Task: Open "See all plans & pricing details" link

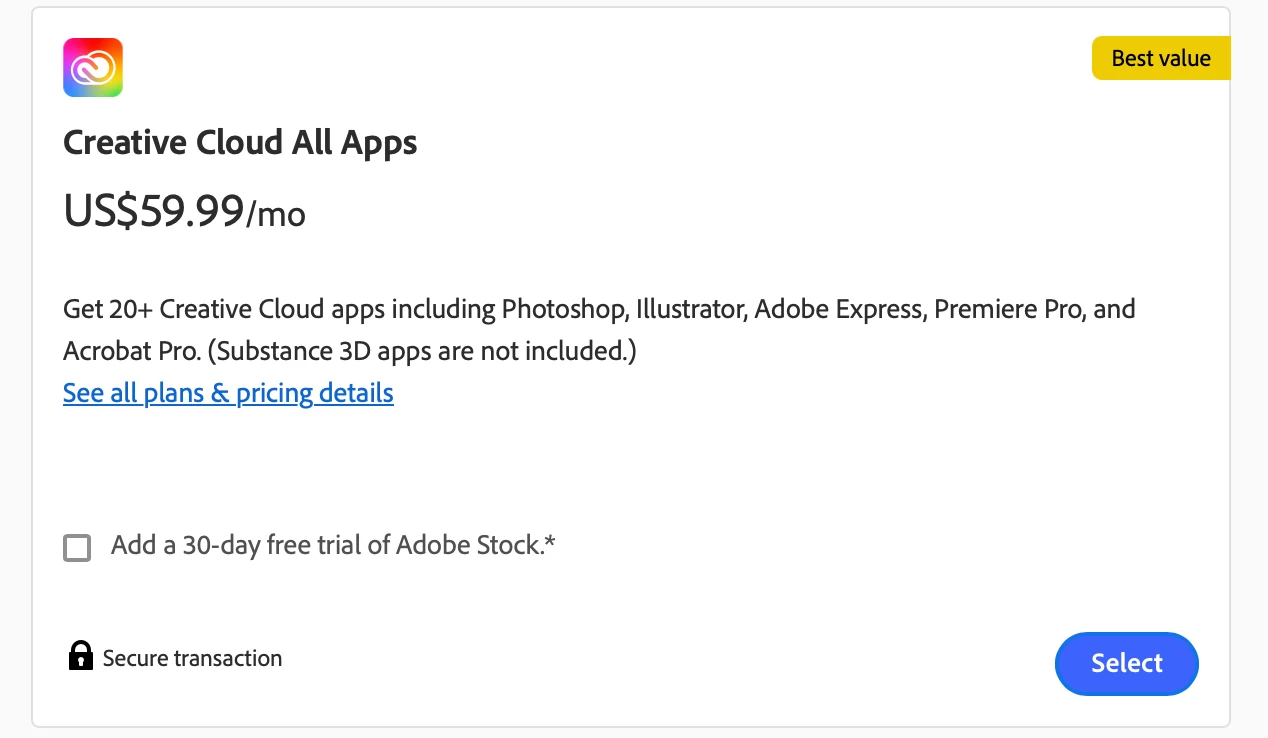Action: click(x=228, y=393)
